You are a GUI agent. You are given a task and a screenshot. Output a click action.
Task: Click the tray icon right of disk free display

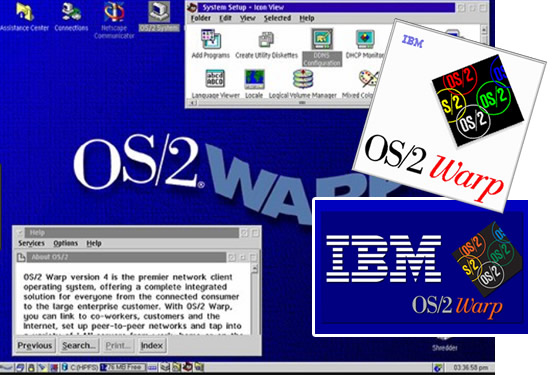(x=152, y=368)
